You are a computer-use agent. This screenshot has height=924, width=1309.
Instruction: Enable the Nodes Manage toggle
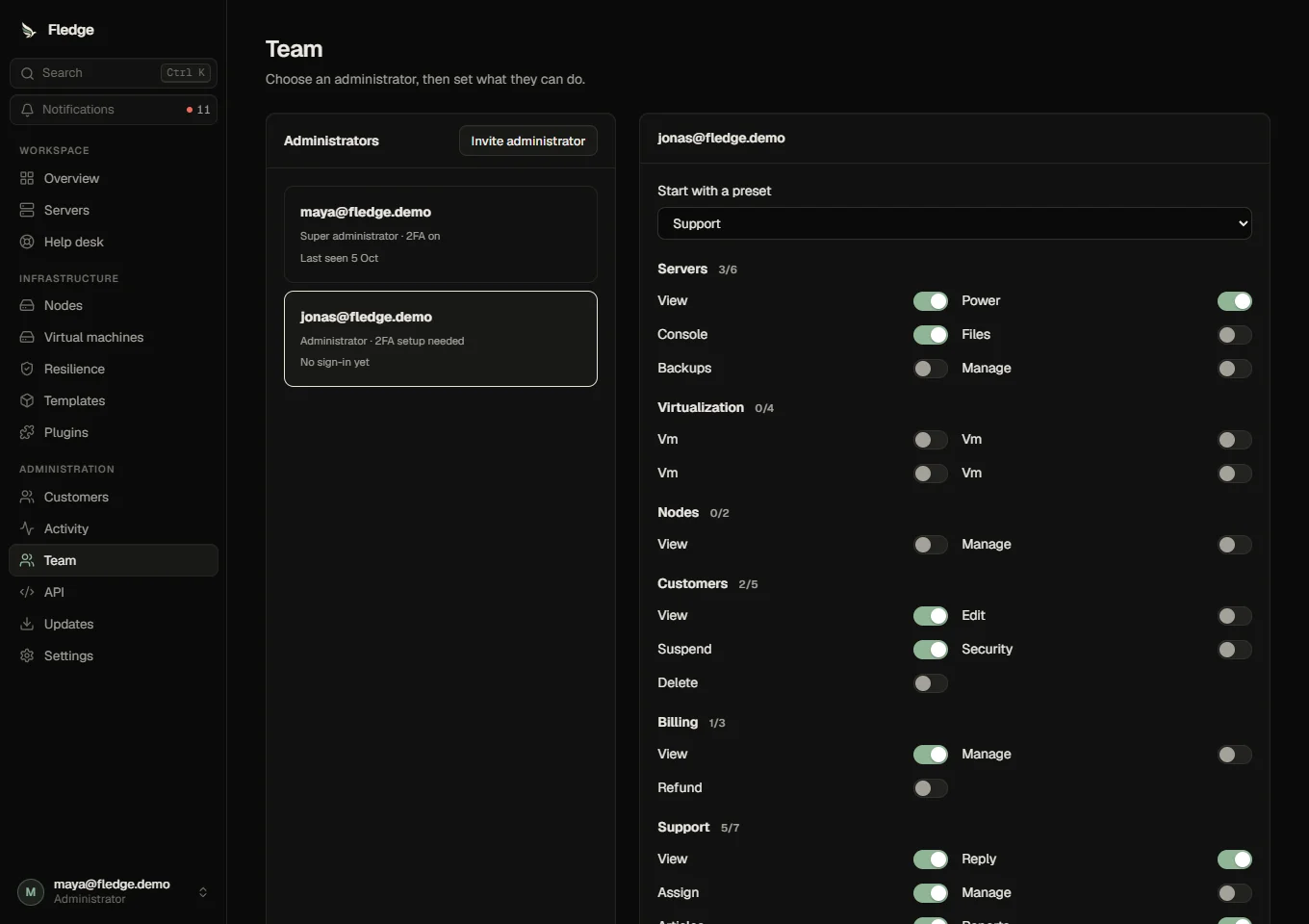point(1235,545)
